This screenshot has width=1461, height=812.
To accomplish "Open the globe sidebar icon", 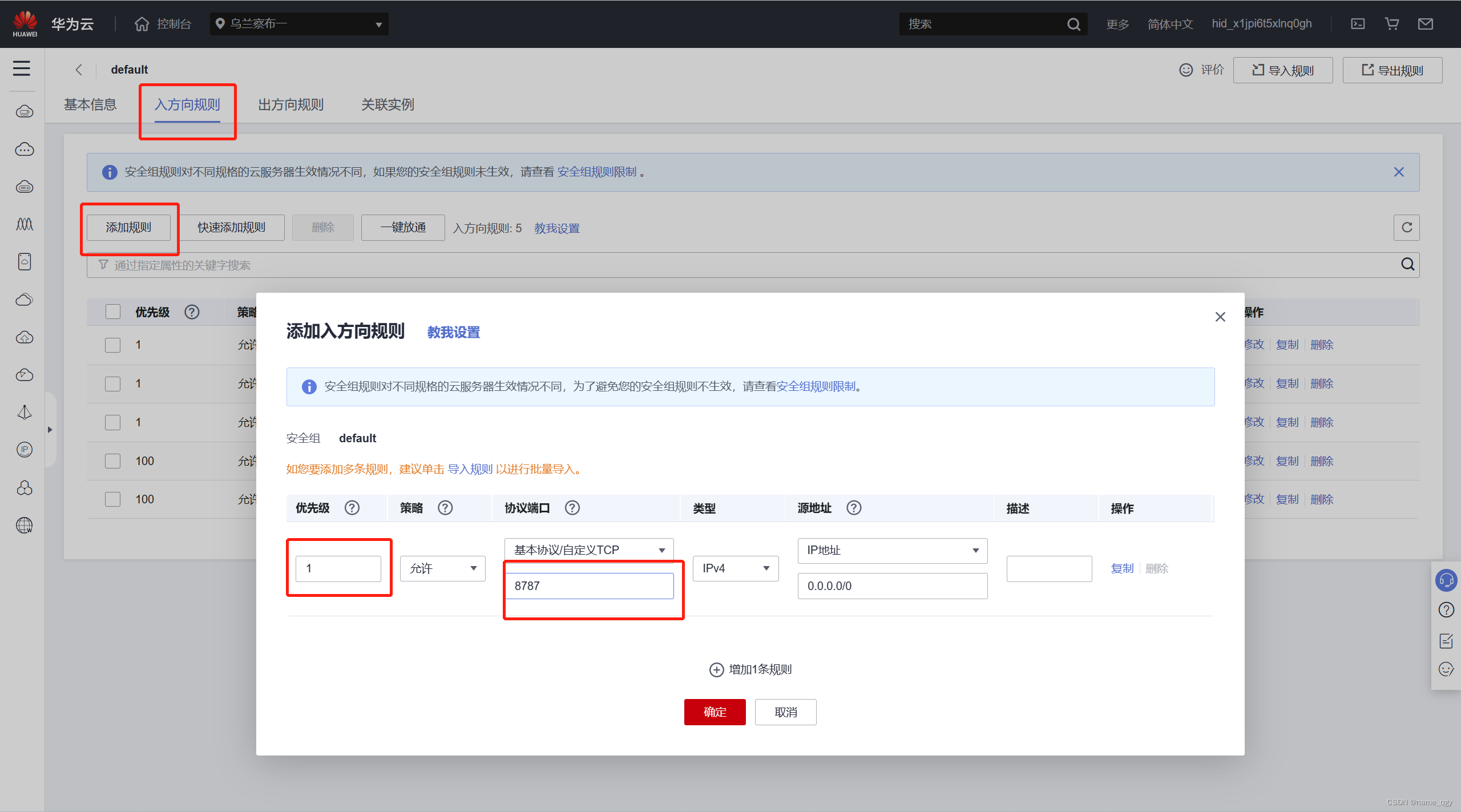I will pyautogui.click(x=25, y=525).
